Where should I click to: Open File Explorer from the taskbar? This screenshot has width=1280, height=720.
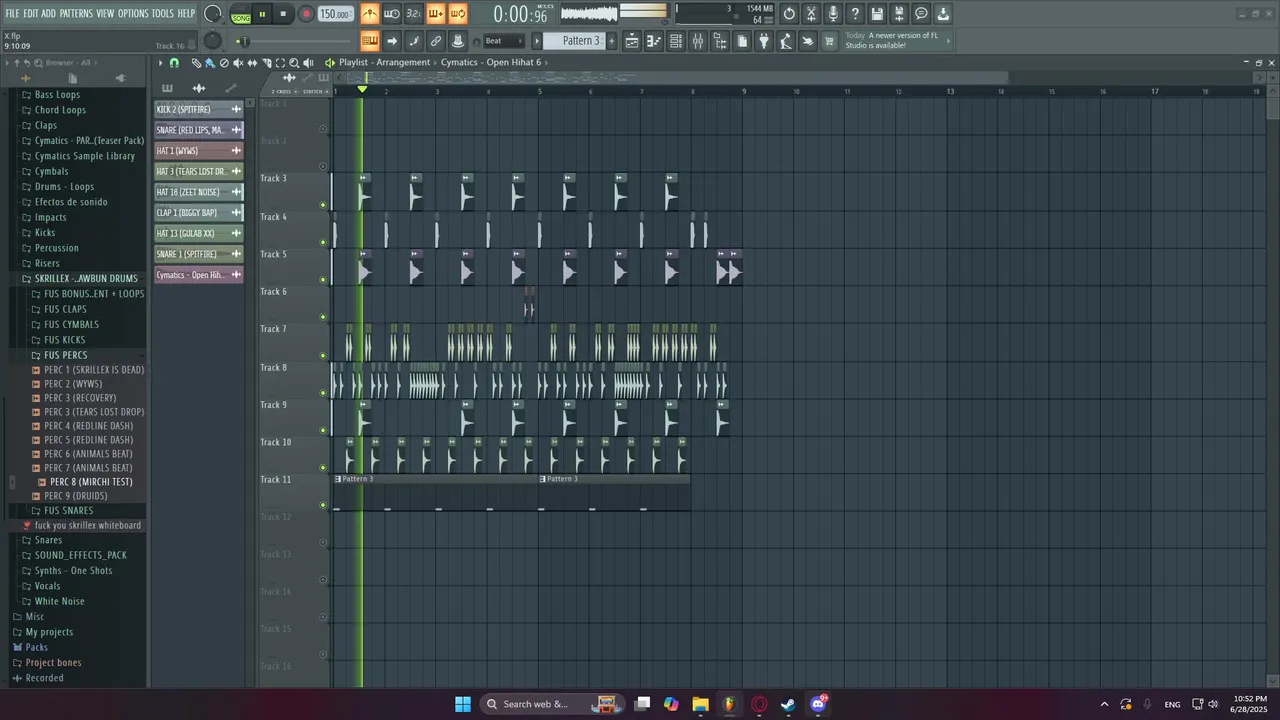pyautogui.click(x=700, y=704)
